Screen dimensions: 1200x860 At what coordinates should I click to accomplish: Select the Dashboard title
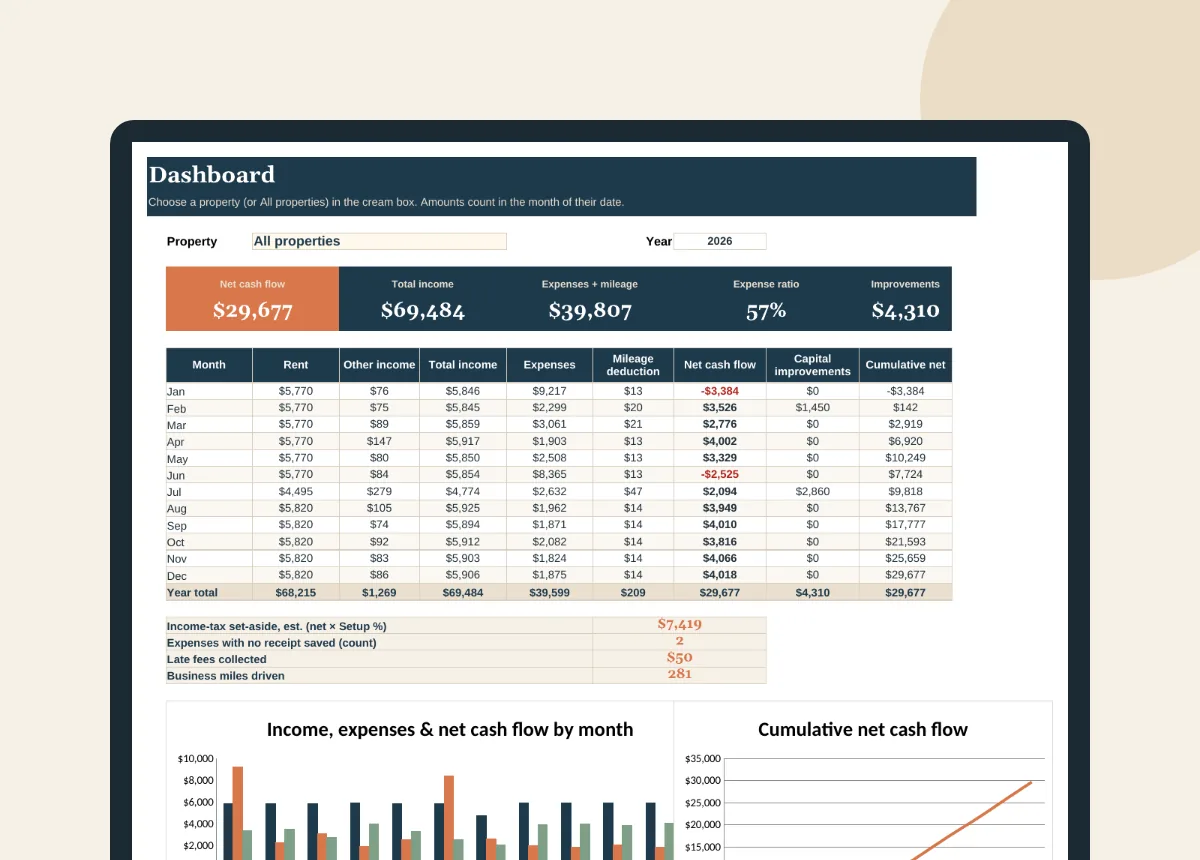pos(212,174)
